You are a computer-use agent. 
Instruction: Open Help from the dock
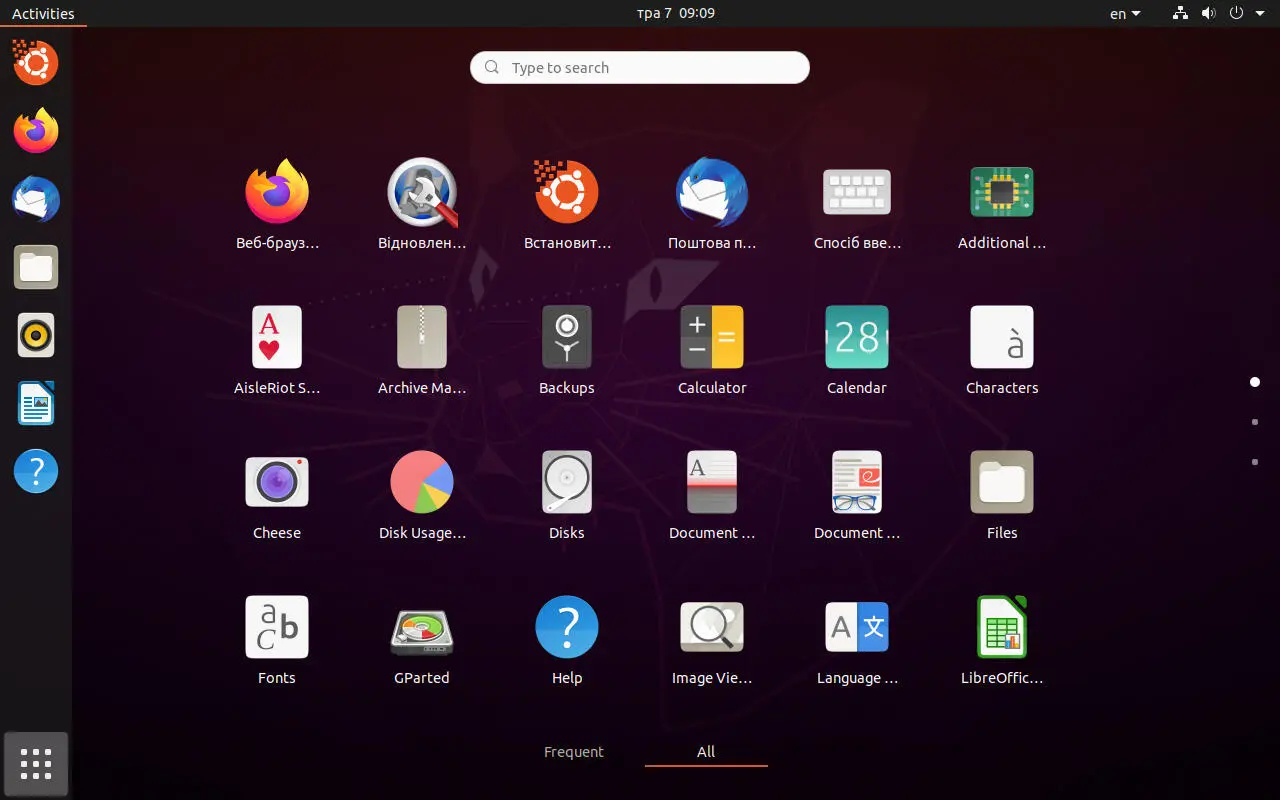[x=36, y=470]
